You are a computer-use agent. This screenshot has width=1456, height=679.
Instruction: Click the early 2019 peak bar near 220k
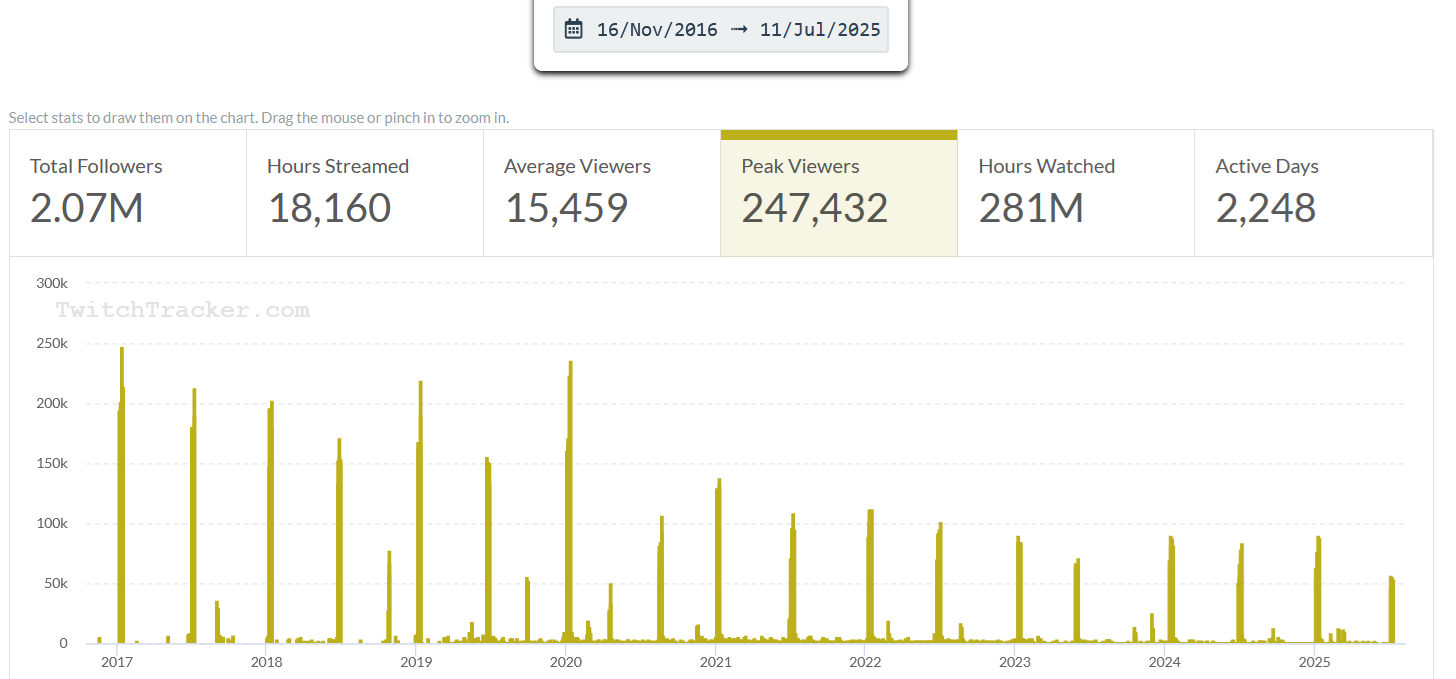pos(420,512)
